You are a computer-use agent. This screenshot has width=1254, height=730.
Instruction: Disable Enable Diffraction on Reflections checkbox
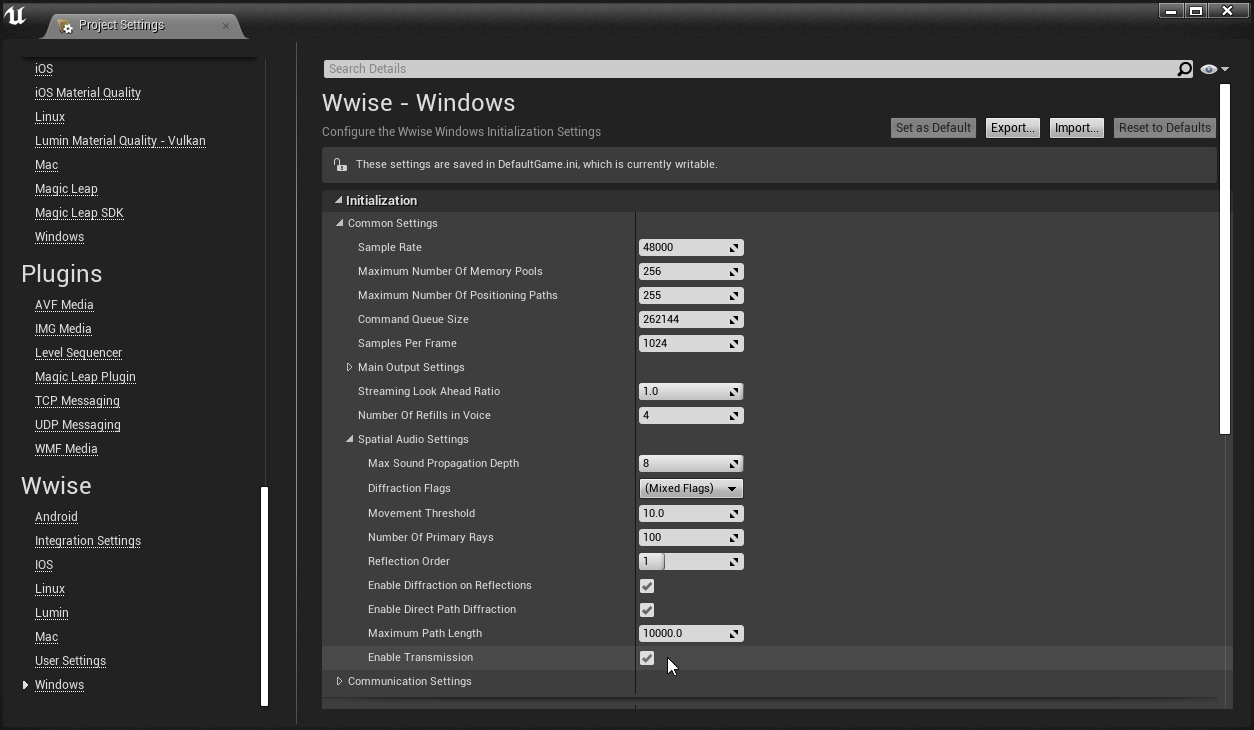(x=647, y=586)
